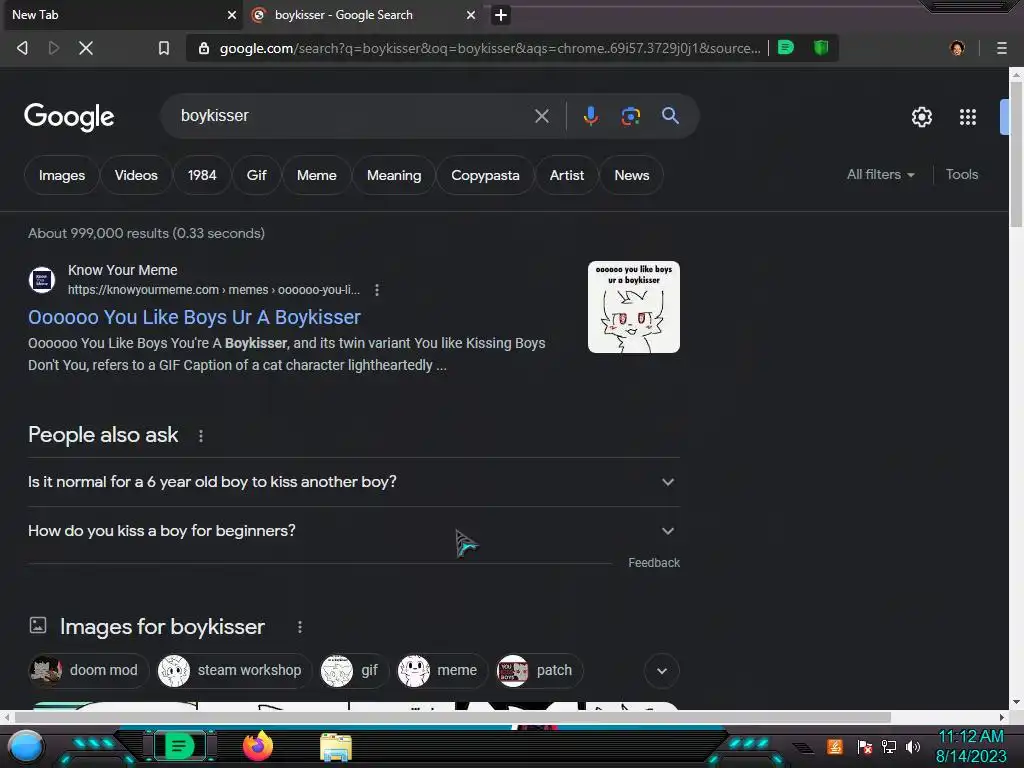Expand 'Is it normal for a 6 year old' question

point(354,482)
